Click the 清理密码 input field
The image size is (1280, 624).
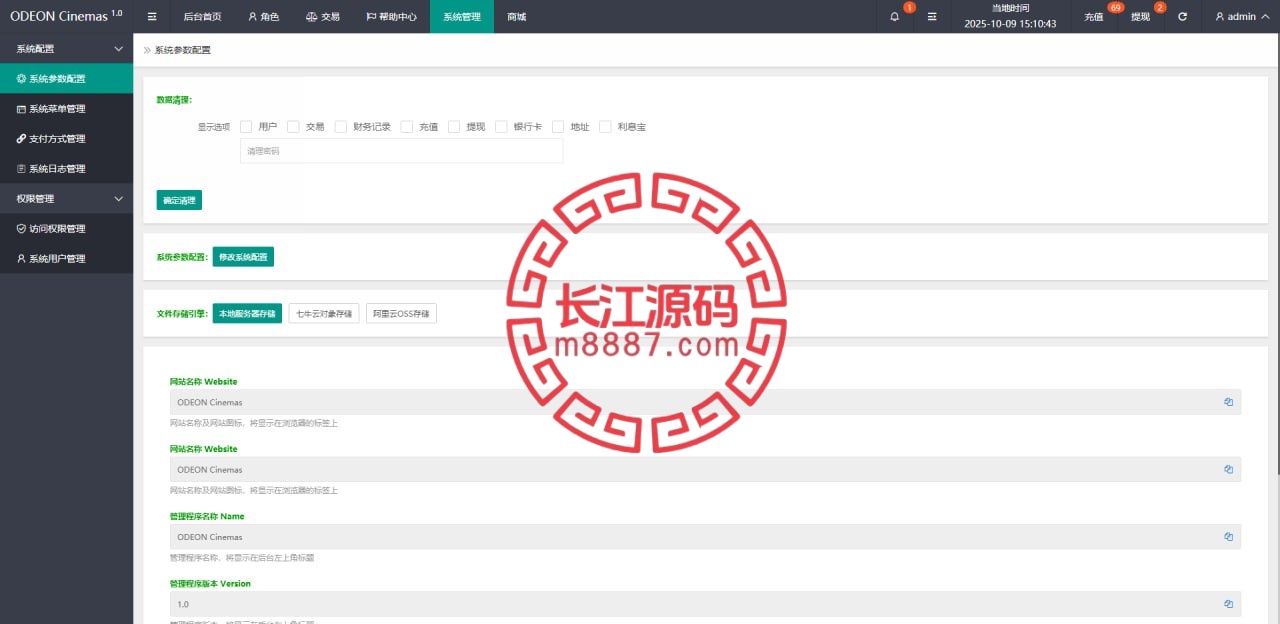pos(401,151)
